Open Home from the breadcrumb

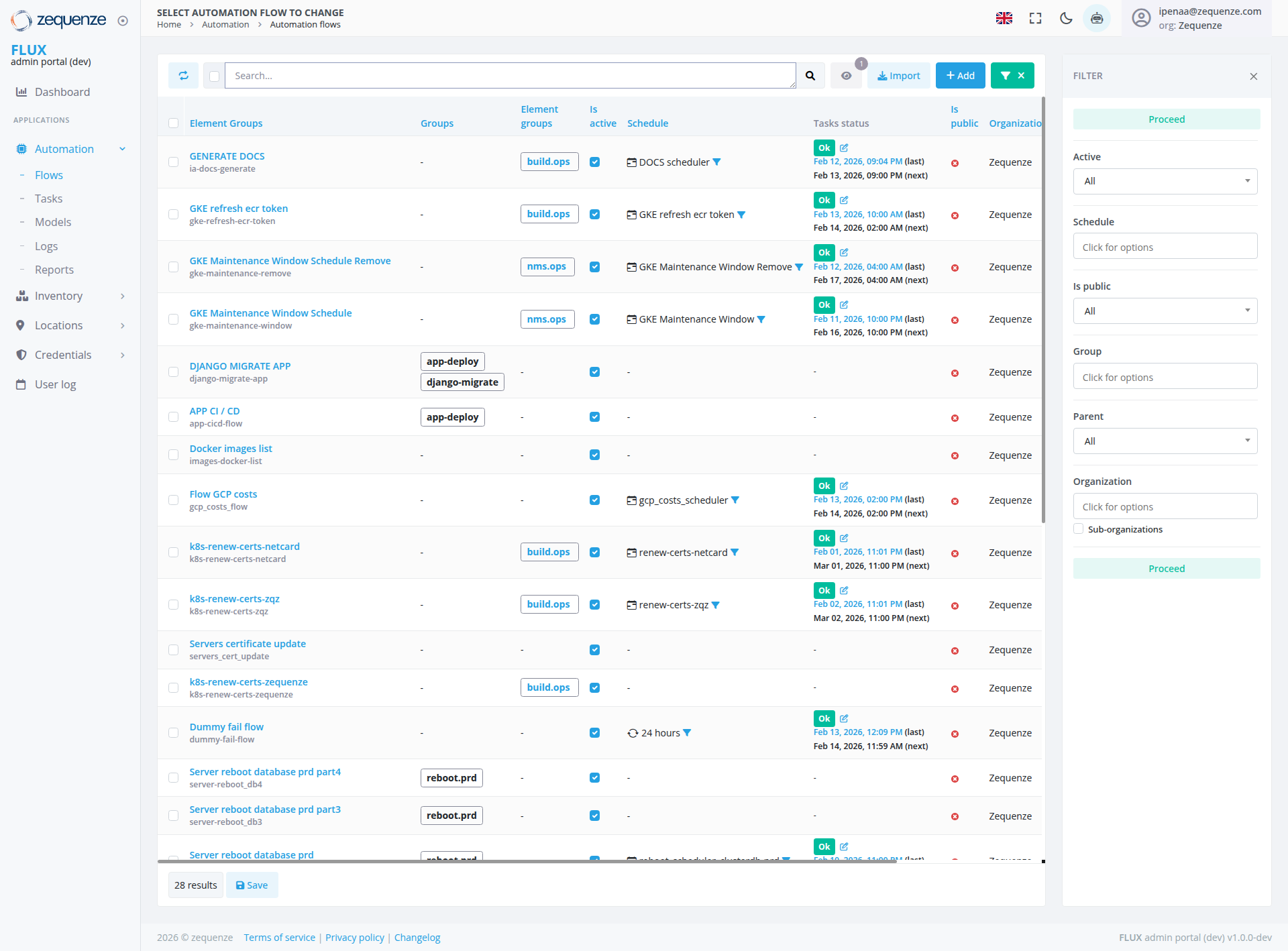[168, 24]
